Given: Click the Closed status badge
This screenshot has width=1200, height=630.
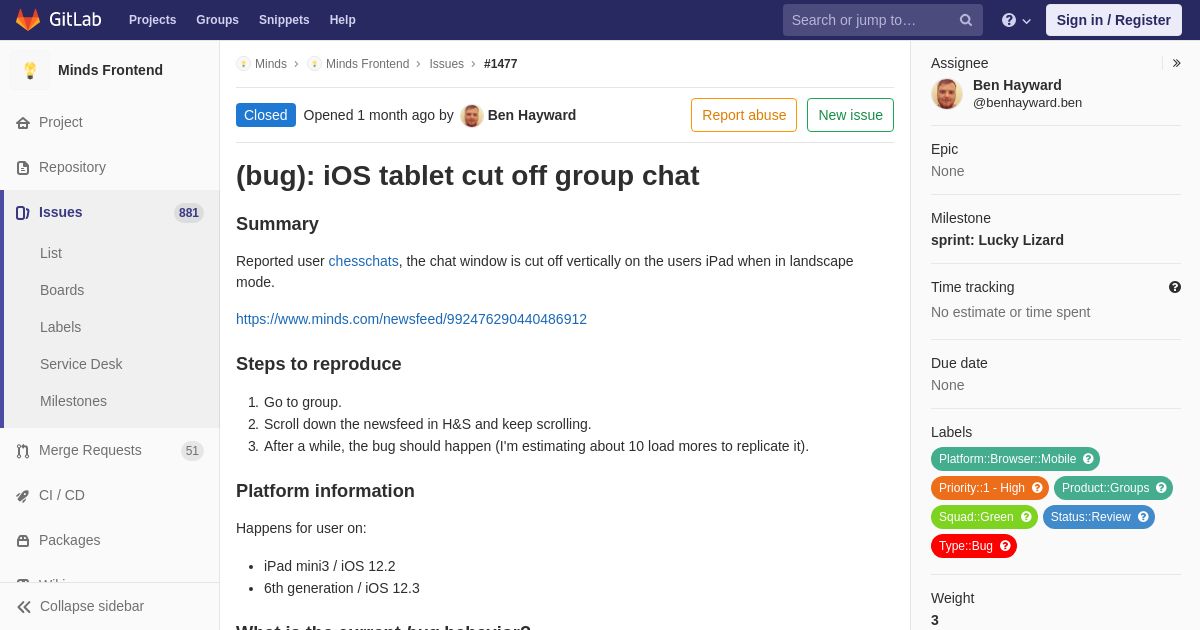Looking at the screenshot, I should [266, 115].
